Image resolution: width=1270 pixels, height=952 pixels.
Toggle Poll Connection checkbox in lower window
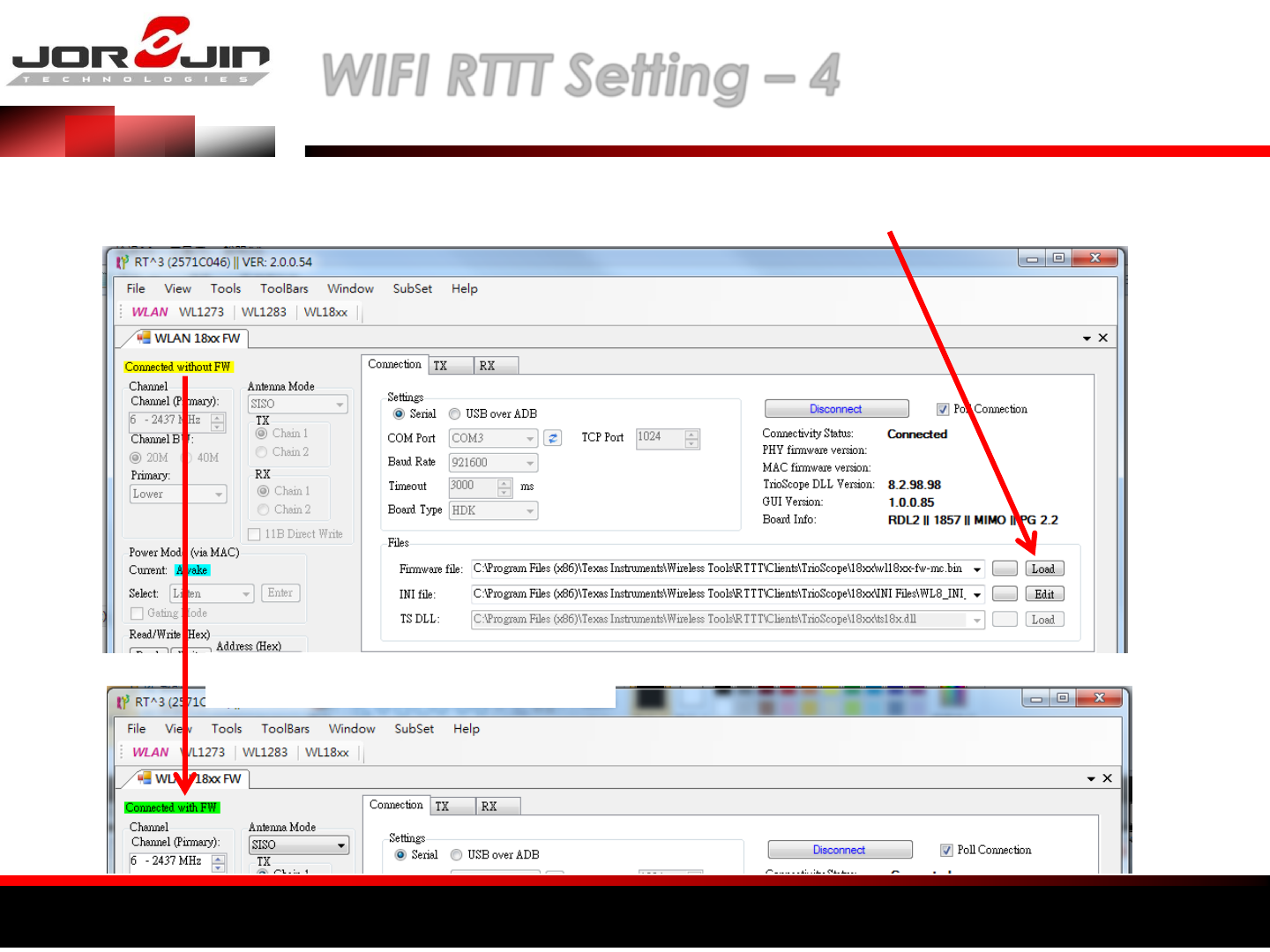point(946,850)
